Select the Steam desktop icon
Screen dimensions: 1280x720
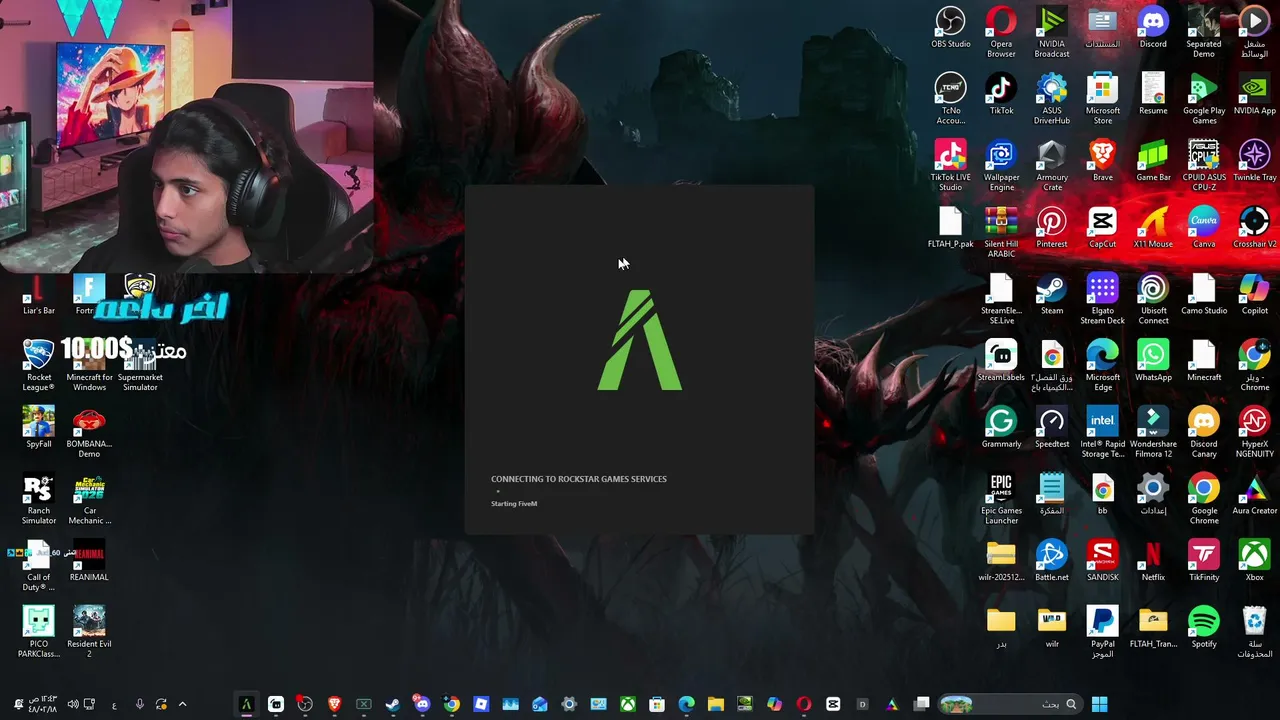click(1052, 296)
